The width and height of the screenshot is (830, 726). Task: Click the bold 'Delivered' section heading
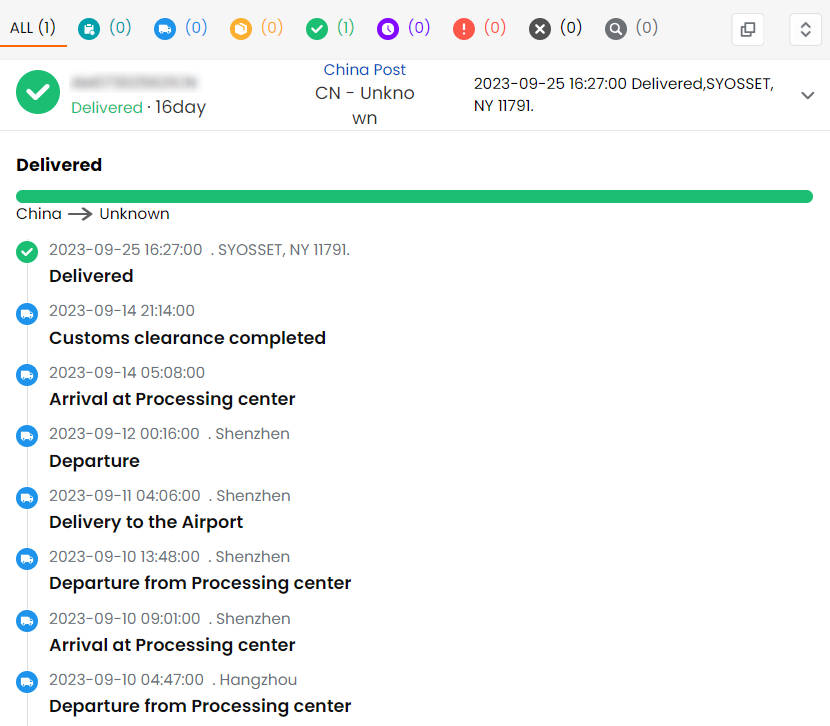59,165
